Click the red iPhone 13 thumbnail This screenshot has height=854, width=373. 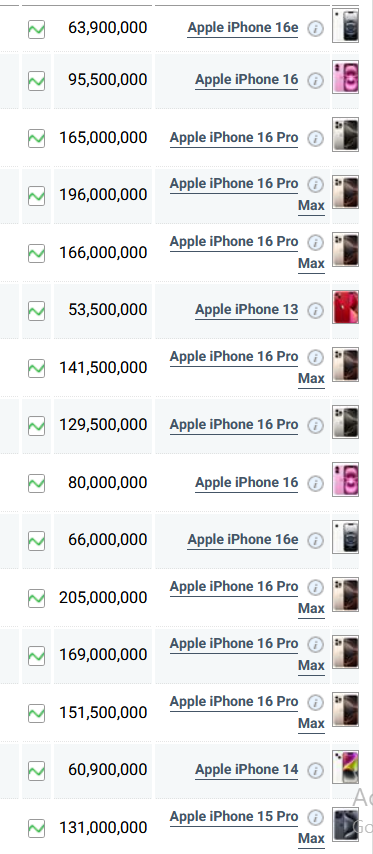click(346, 307)
